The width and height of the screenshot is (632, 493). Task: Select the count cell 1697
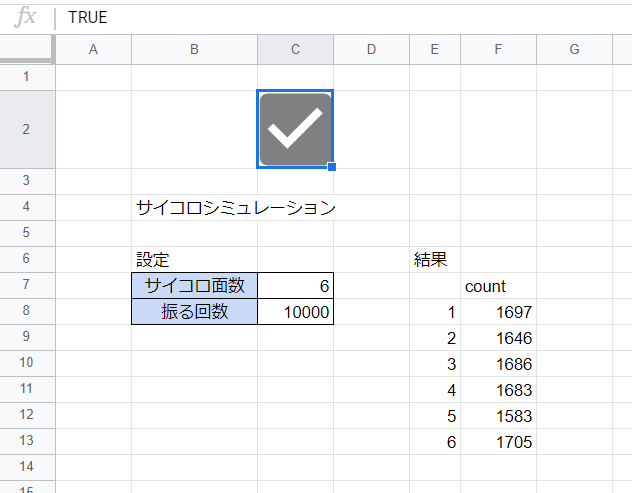[x=498, y=311]
